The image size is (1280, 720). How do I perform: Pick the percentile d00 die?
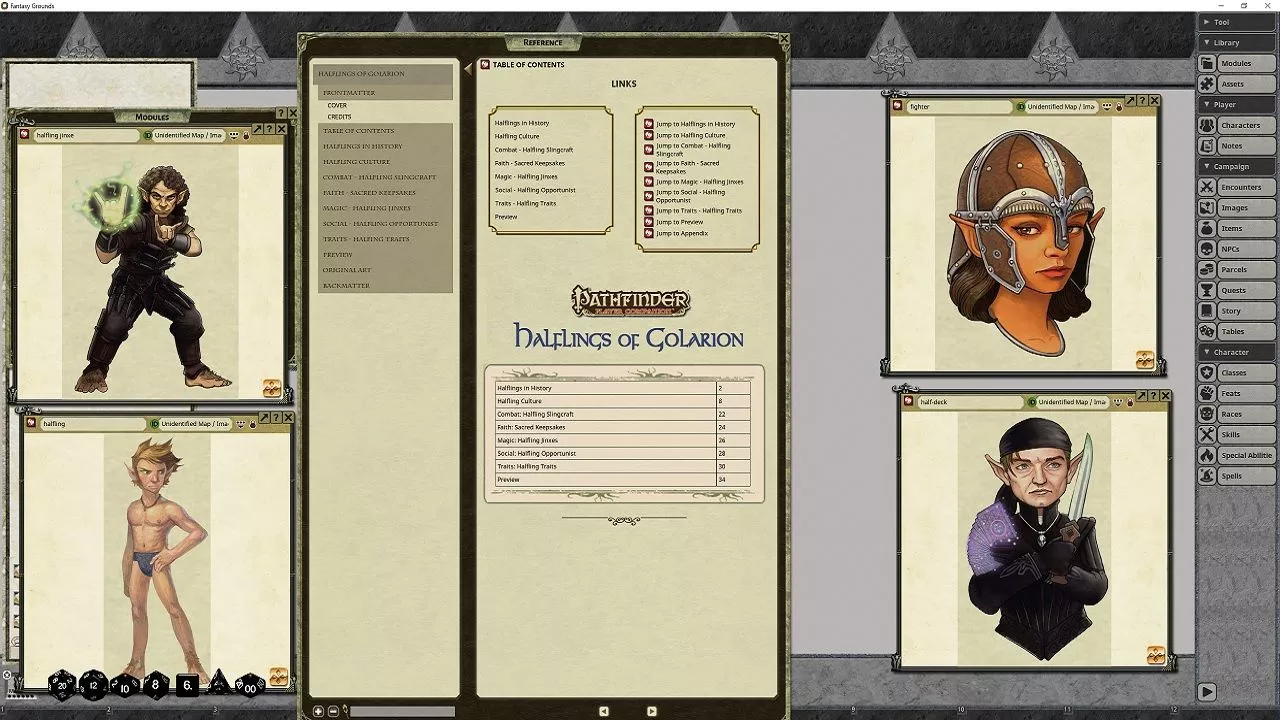pyautogui.click(x=249, y=686)
